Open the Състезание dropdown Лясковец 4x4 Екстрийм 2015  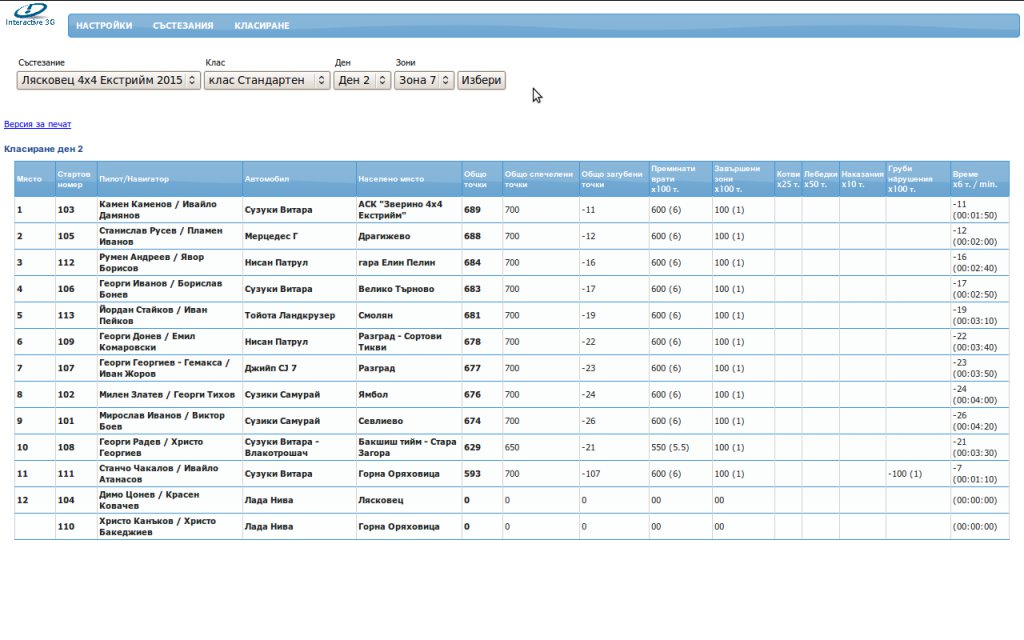point(108,80)
